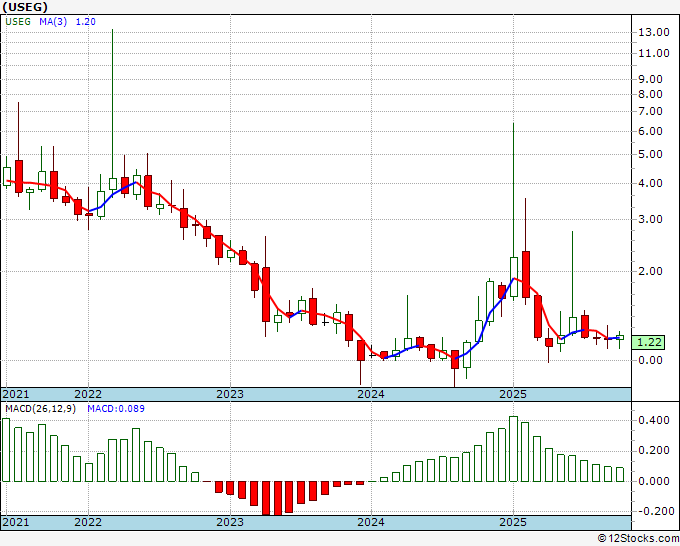Select 2023 on the price chart timeline

coord(230,394)
